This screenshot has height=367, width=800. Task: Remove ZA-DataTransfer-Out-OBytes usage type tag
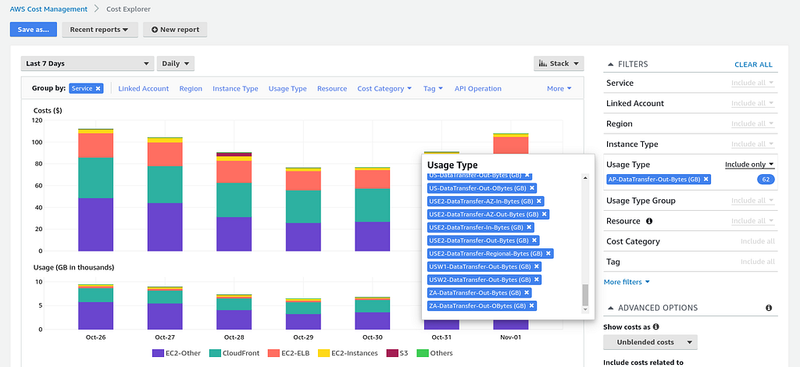pyautogui.click(x=531, y=306)
